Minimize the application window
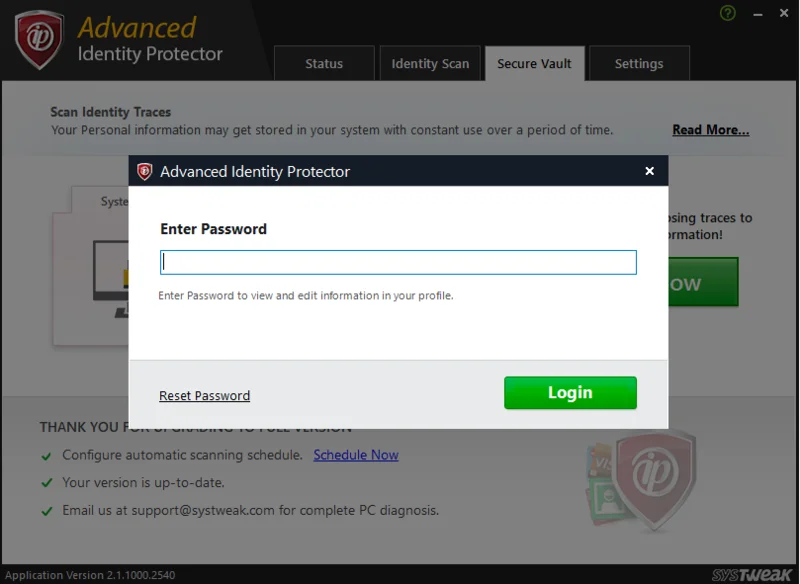Image resolution: width=800 pixels, height=584 pixels. click(x=758, y=14)
